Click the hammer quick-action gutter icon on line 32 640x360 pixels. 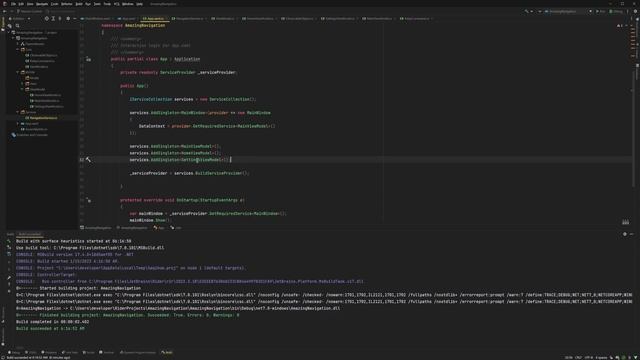(x=89, y=160)
